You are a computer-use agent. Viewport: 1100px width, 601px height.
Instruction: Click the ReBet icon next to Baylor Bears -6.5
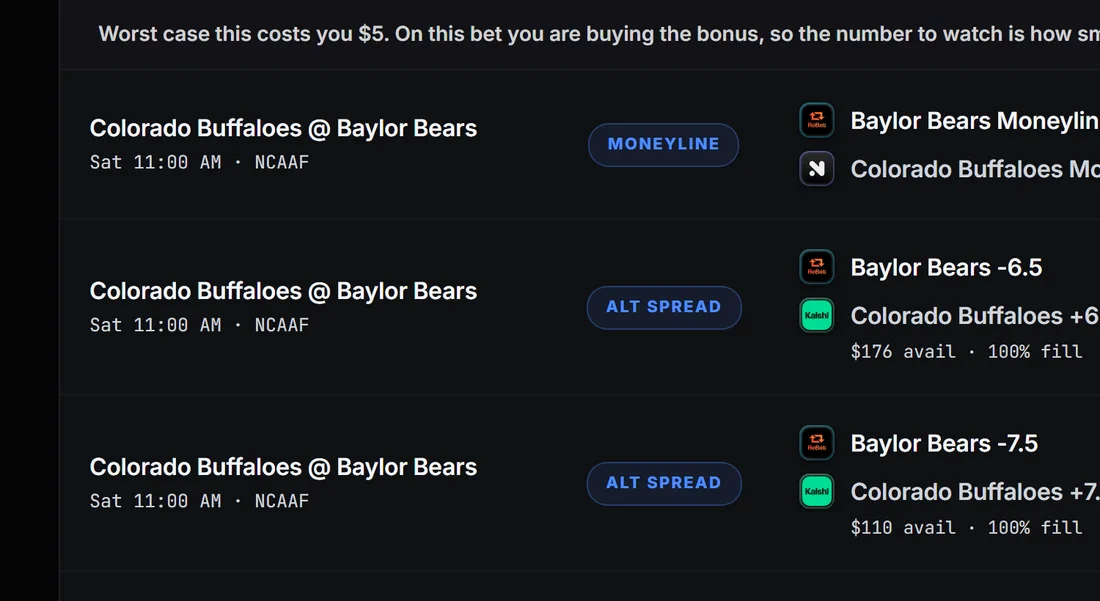(x=817, y=266)
